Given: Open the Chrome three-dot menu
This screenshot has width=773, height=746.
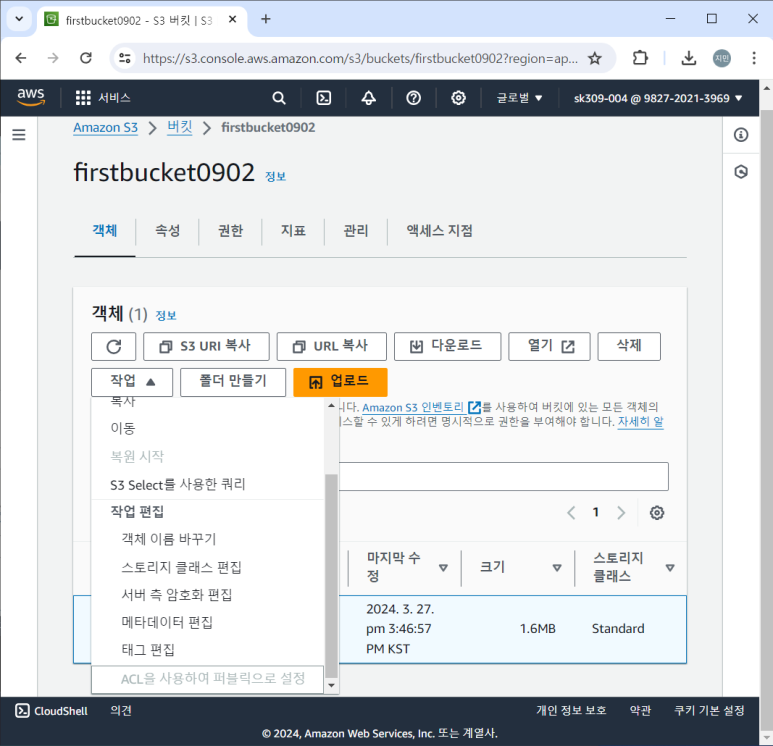Looking at the screenshot, I should tap(754, 58).
